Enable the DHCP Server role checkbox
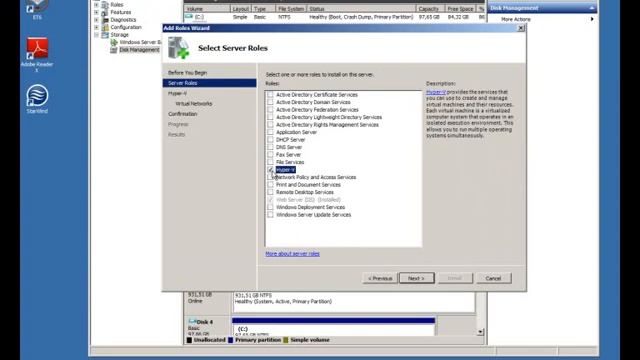 click(x=270, y=140)
